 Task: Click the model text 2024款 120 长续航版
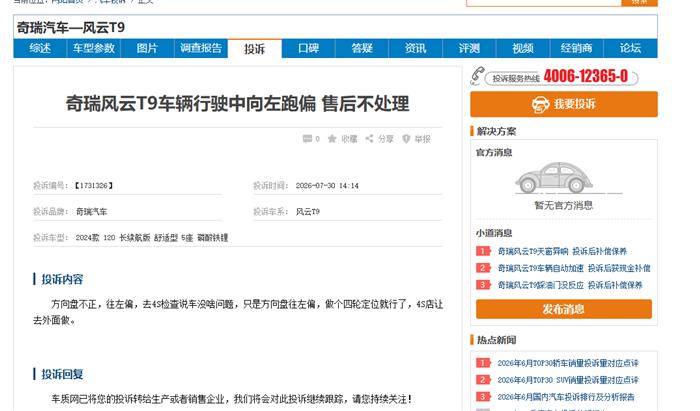tap(113, 238)
